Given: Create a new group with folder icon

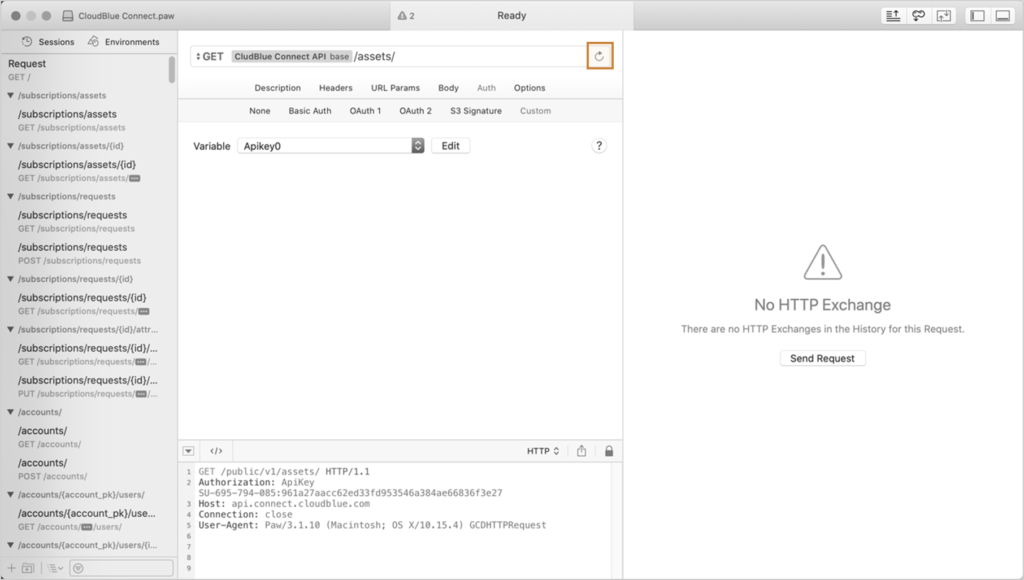Looking at the screenshot, I should [x=28, y=568].
